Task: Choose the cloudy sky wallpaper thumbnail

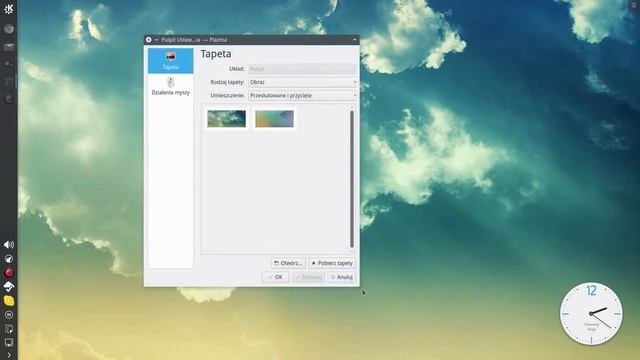Action: [x=227, y=119]
